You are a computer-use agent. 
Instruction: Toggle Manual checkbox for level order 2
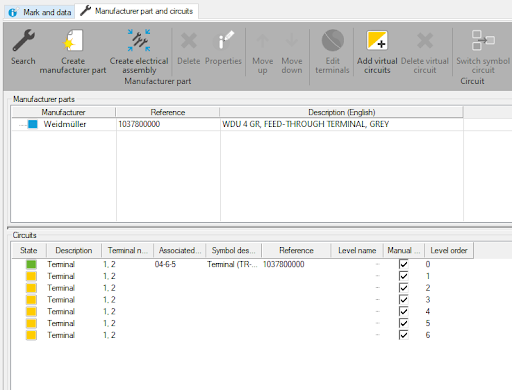click(x=403, y=288)
